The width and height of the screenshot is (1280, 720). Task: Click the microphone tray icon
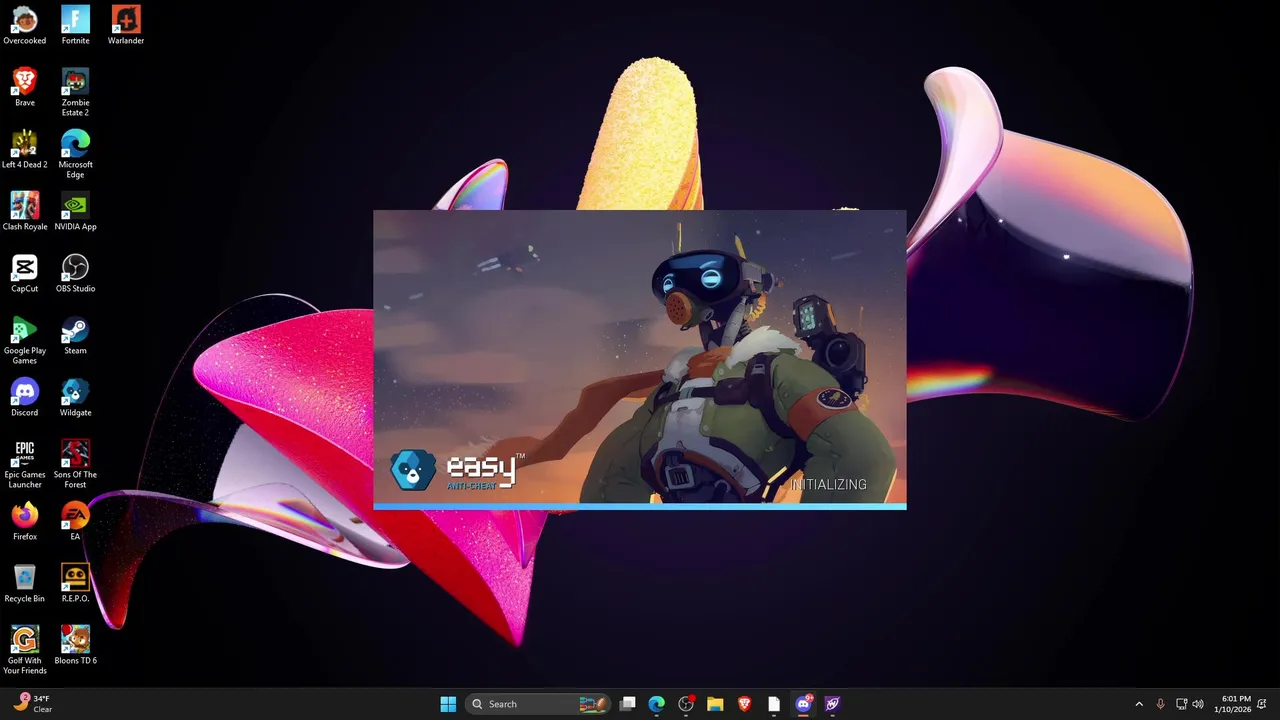1160,704
